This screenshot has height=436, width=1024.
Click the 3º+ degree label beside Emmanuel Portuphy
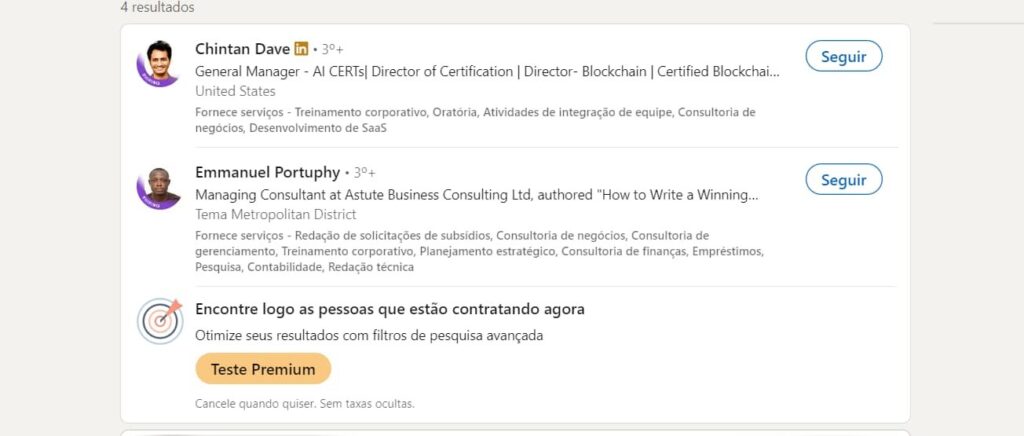point(364,173)
